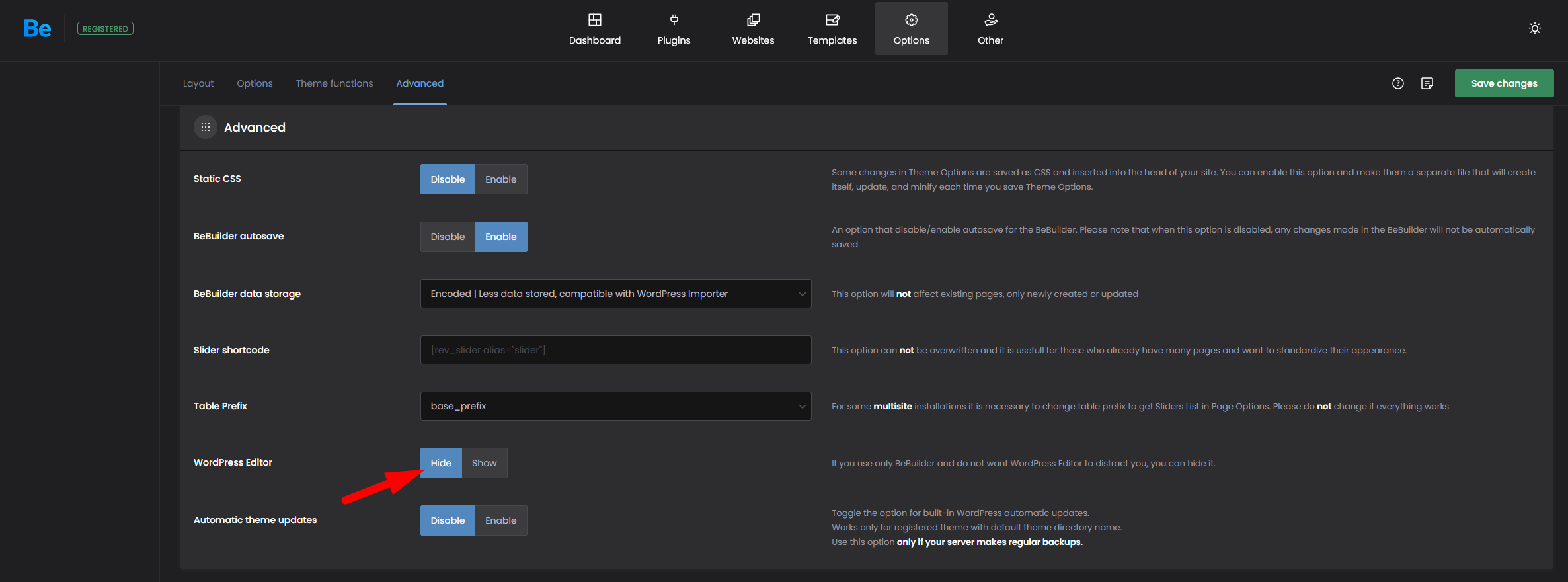This screenshot has height=582, width=1568.
Task: Click 'only if your server makes regular backups.' text
Action: point(990,542)
